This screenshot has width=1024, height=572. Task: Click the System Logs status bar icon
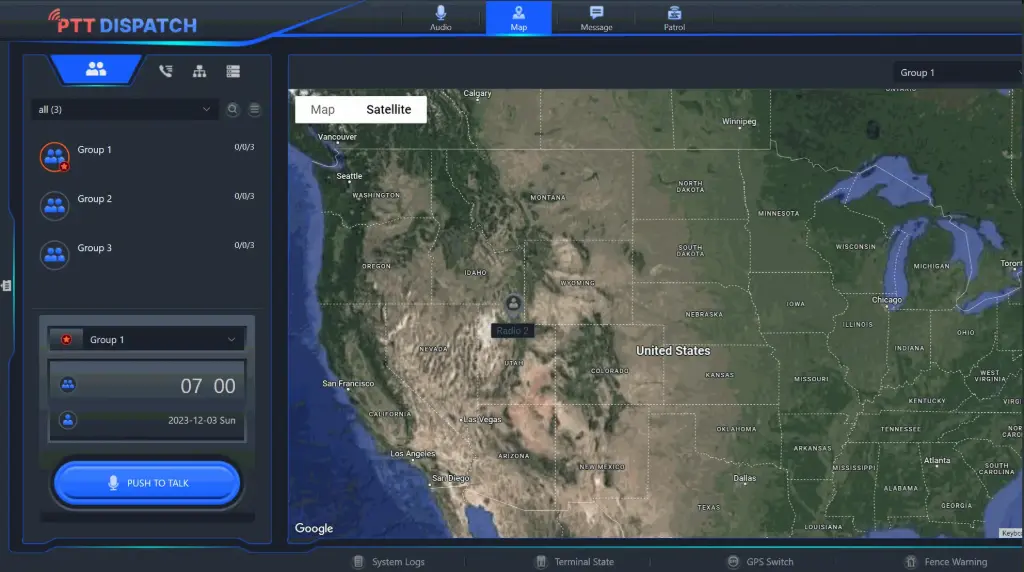[x=358, y=562]
